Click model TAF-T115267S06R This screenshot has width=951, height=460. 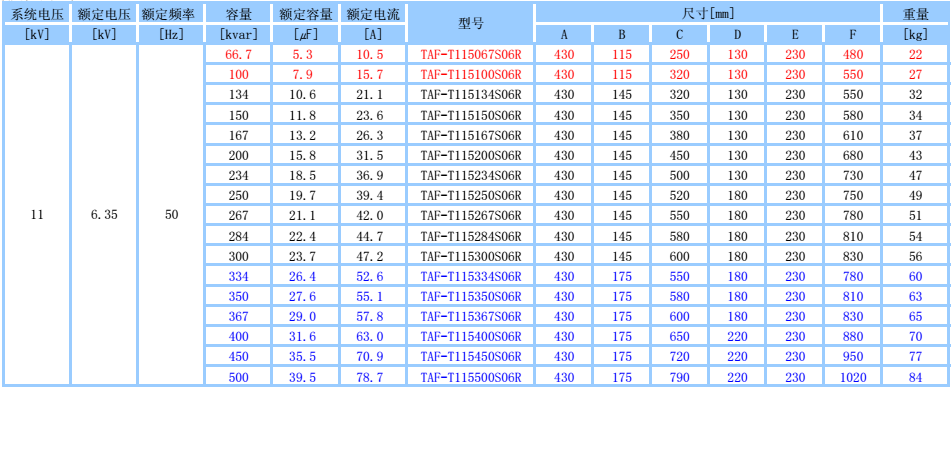coord(471,216)
